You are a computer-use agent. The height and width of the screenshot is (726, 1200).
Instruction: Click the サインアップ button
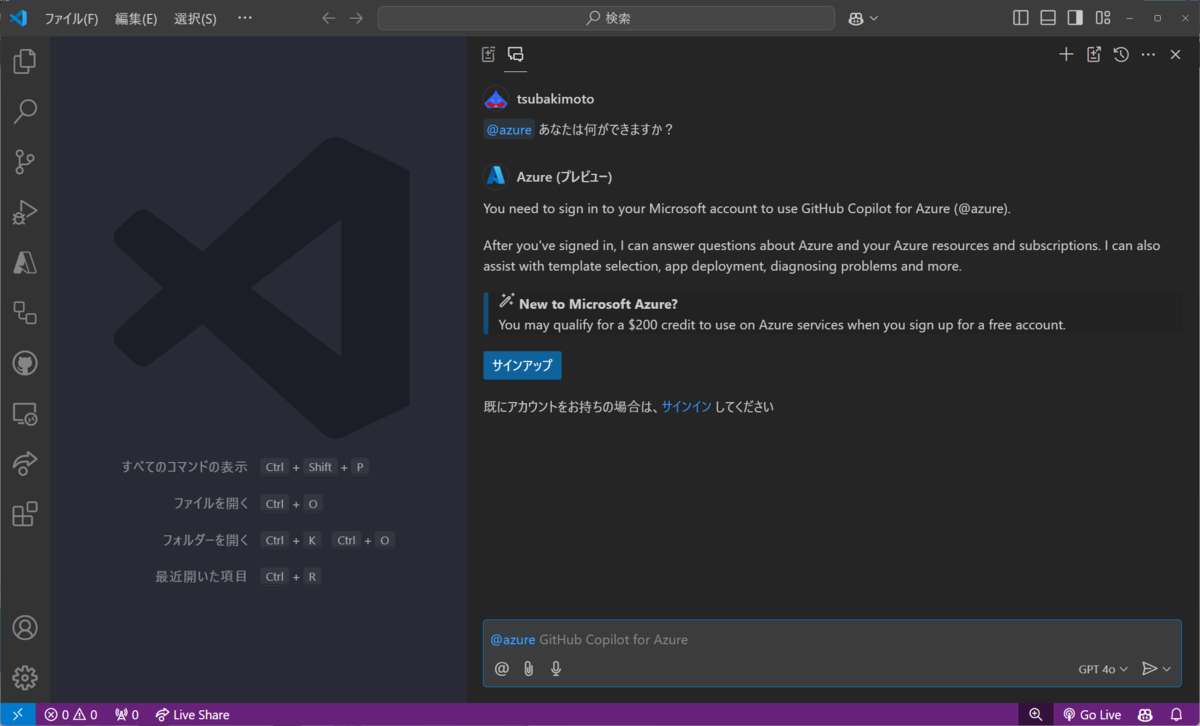click(522, 365)
